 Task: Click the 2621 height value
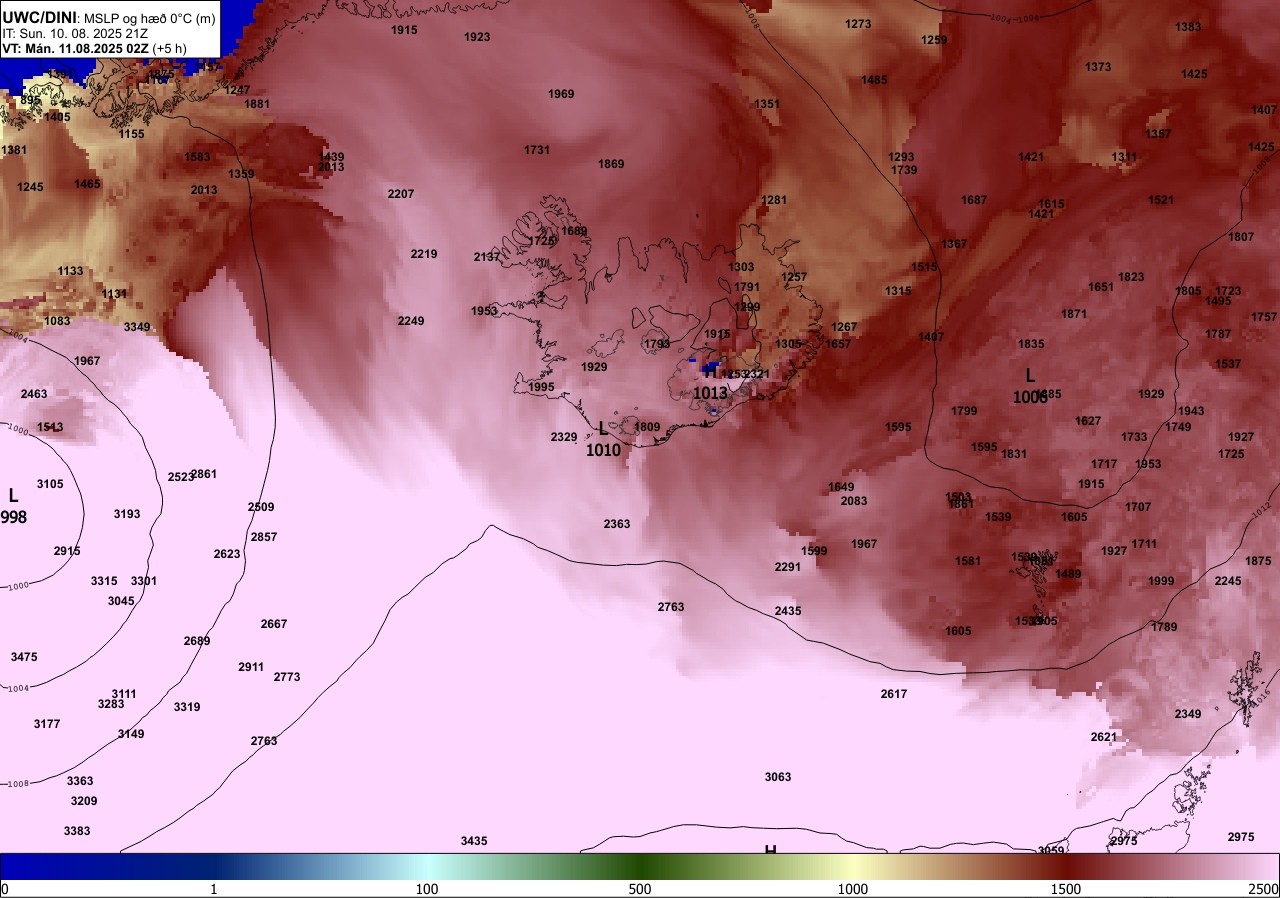pos(1104,737)
